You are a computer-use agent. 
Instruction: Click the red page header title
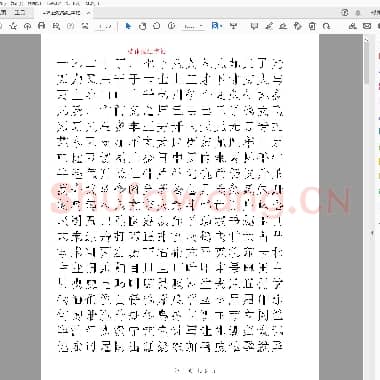pos(147,51)
